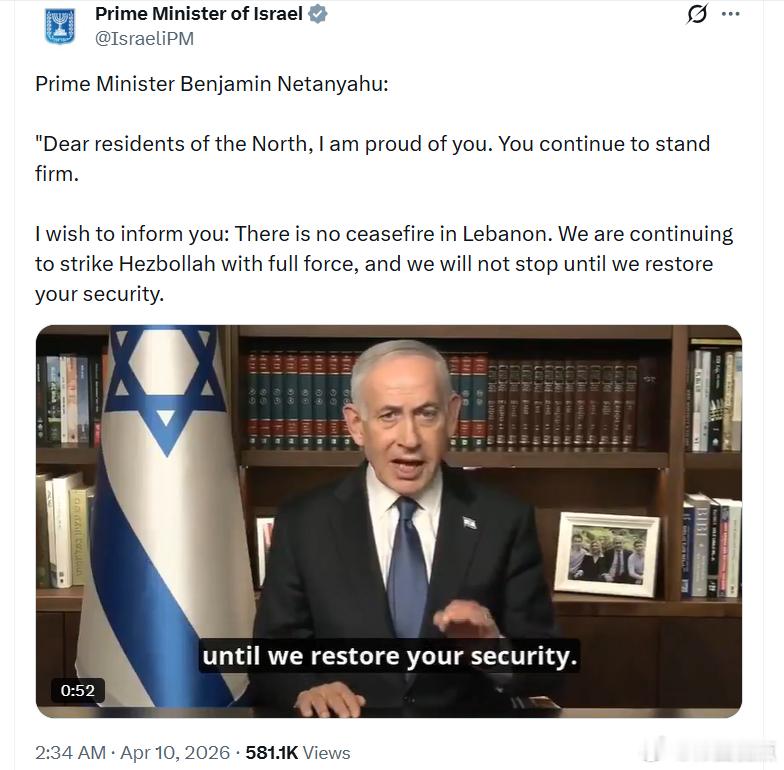Viewport: 784px width, 770px height.
Task: Click the Grok explain-post icon
Action: (696, 14)
